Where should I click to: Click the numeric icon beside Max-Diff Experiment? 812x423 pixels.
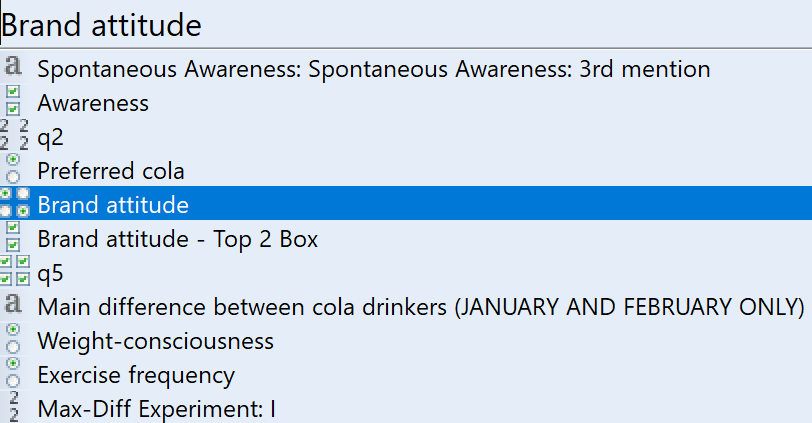pyautogui.click(x=13, y=406)
